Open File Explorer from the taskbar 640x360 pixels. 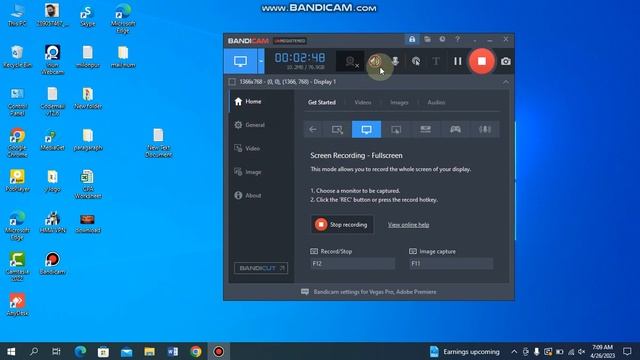tap(149, 351)
